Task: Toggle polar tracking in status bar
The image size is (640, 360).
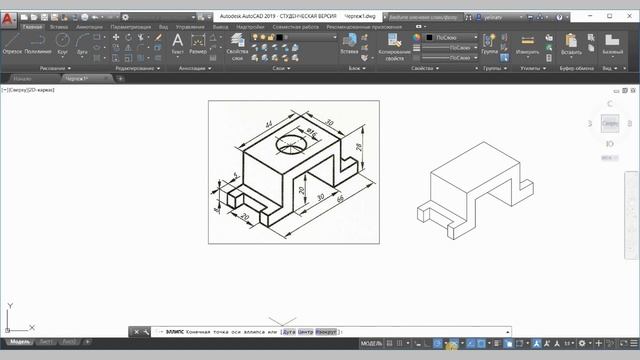Action: click(437, 343)
